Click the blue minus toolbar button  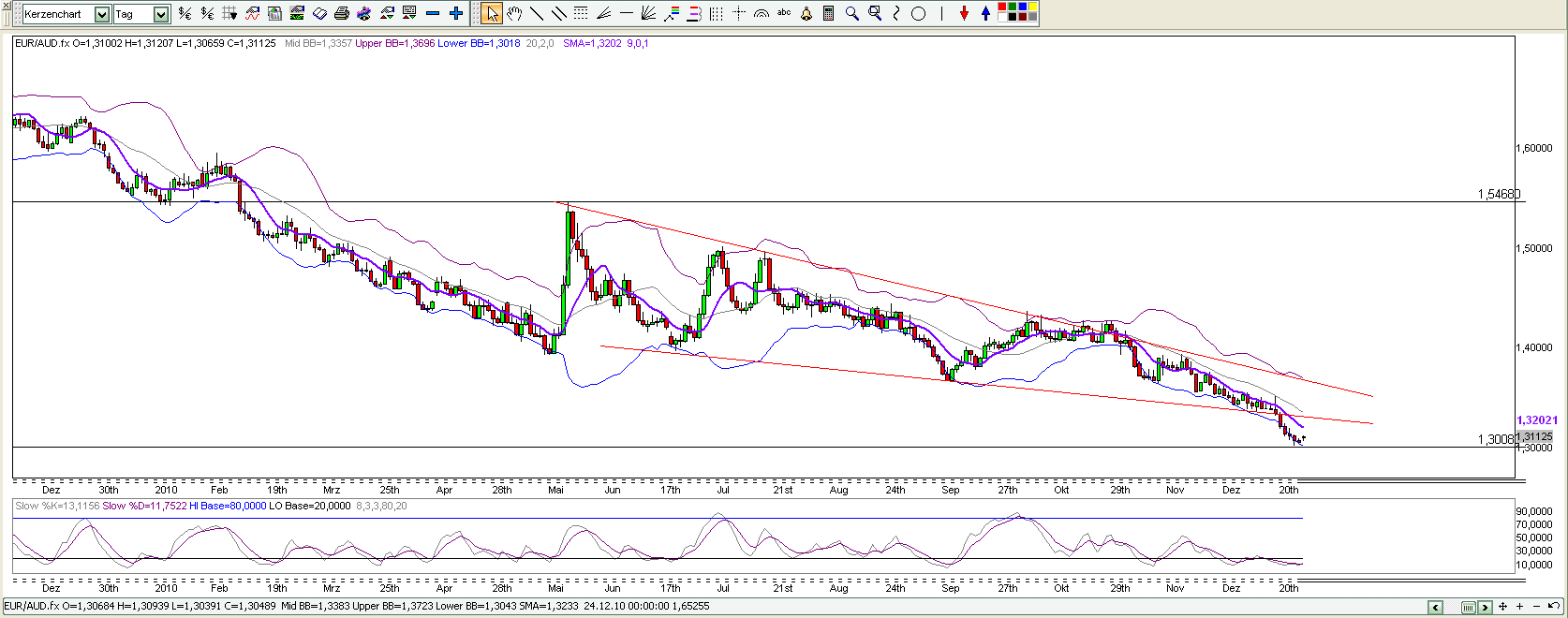coord(433,13)
